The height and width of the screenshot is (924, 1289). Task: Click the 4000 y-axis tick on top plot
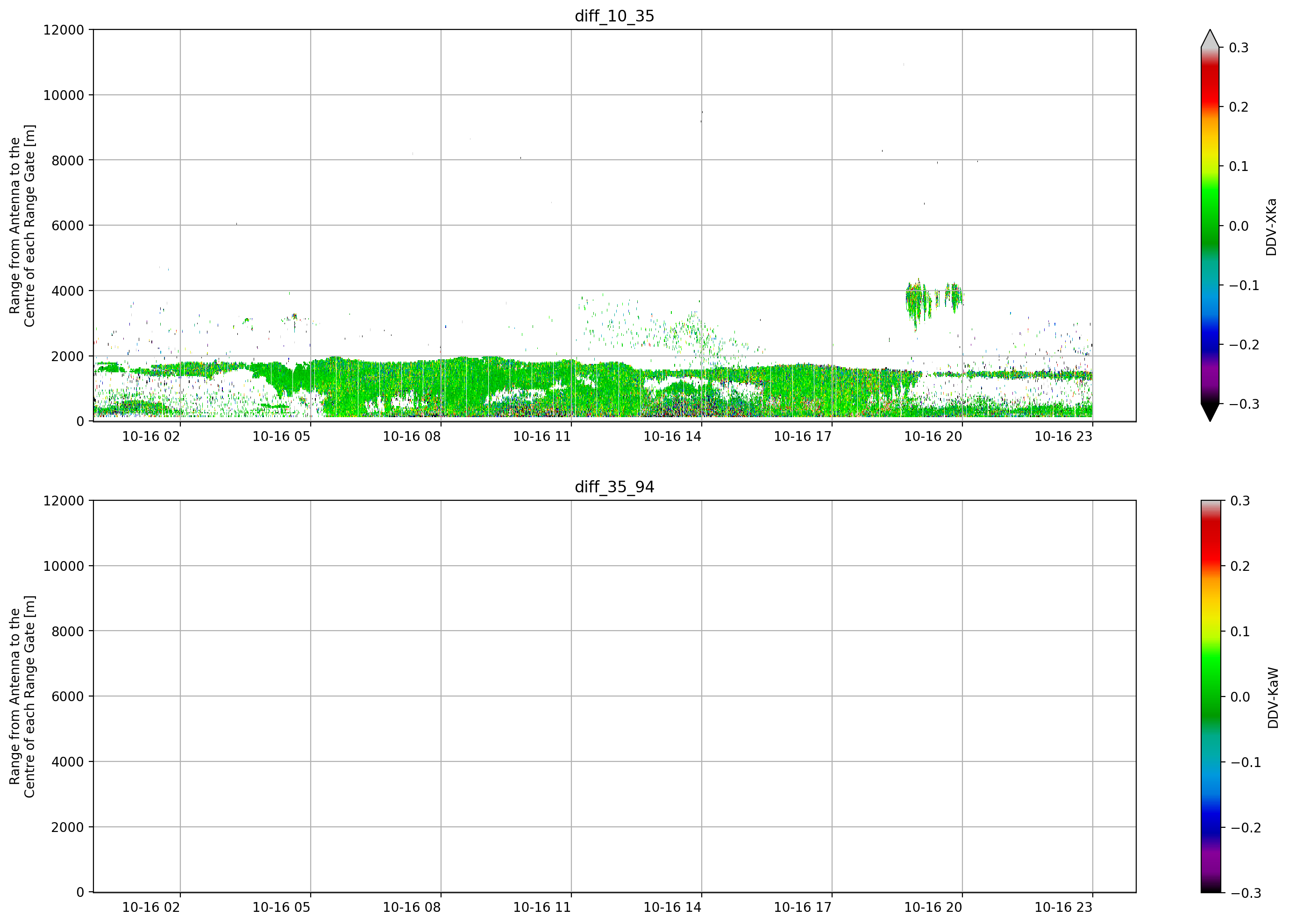[68, 291]
